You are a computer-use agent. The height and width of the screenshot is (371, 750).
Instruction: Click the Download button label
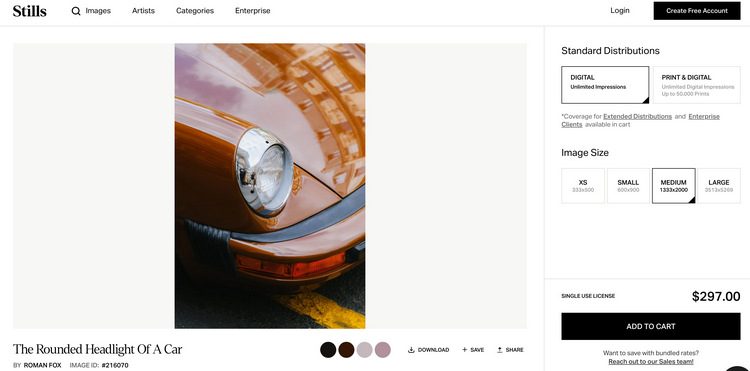point(433,350)
